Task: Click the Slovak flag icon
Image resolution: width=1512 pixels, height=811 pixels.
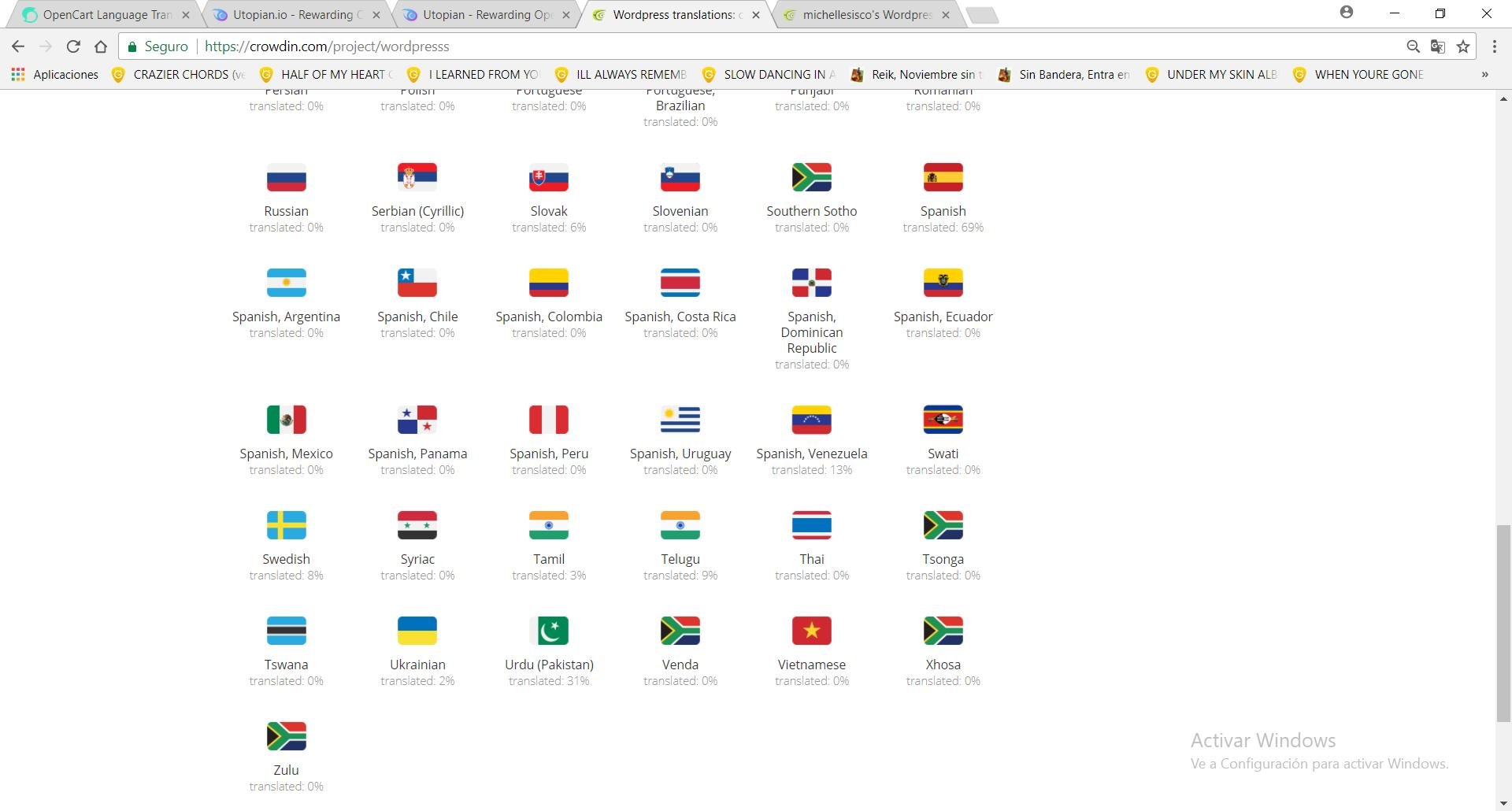Action: tap(549, 178)
